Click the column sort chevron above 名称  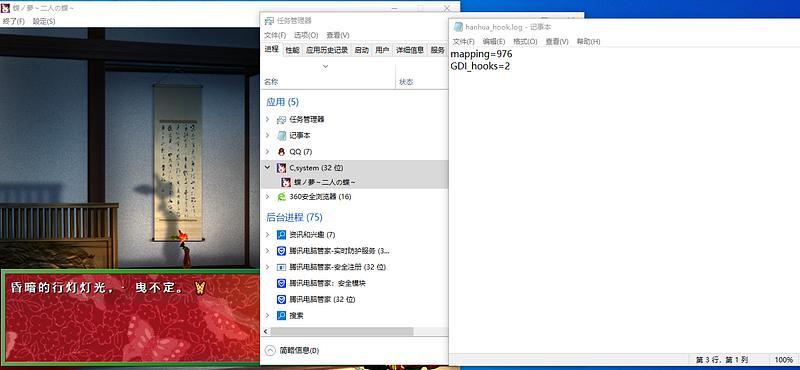pyautogui.click(x=326, y=66)
